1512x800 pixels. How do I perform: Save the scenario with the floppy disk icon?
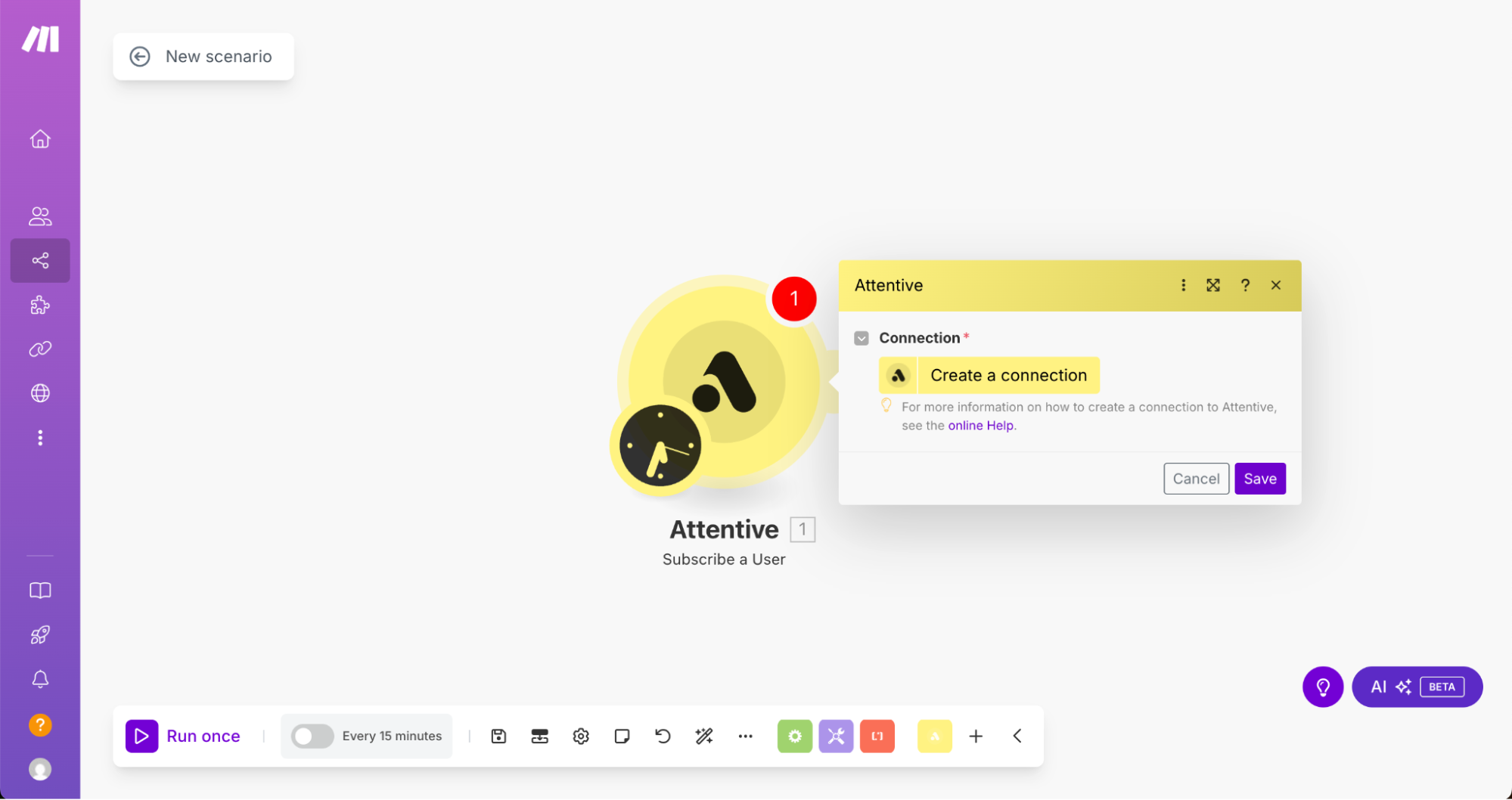(x=498, y=736)
